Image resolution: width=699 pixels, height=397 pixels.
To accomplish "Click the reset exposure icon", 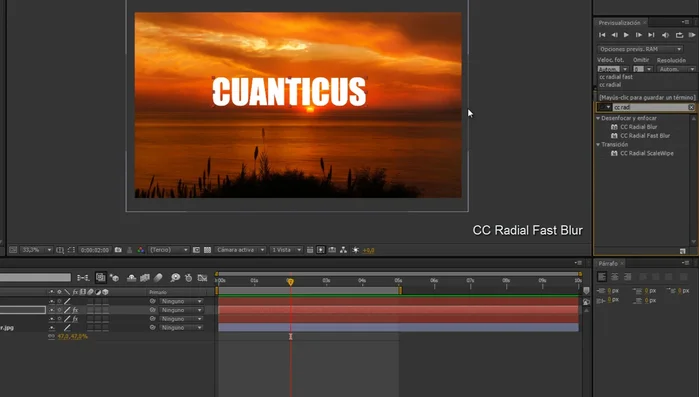I will tap(355, 250).
